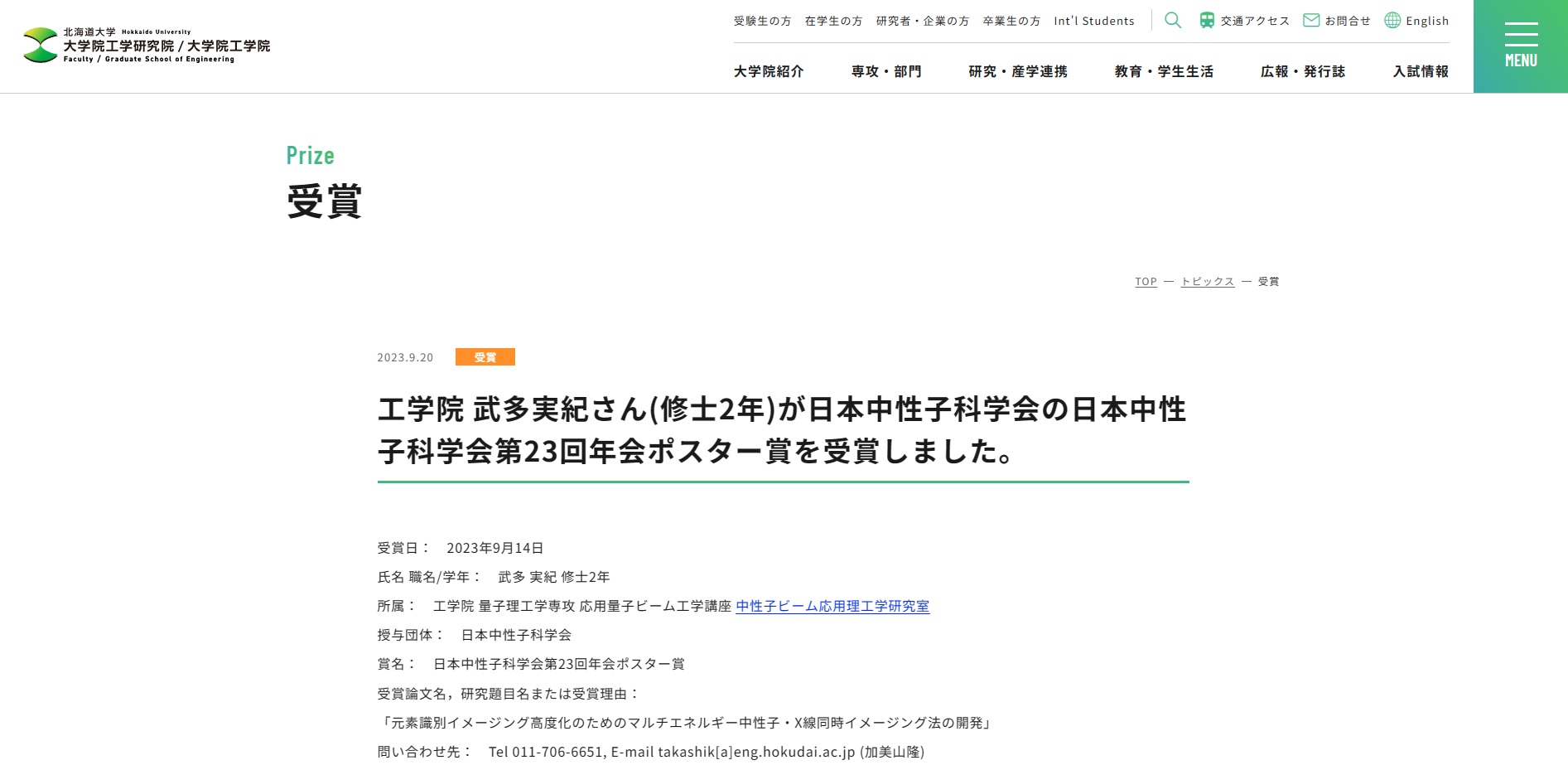Click the 受賞 page heading
Screen dimensions: 1568x765
(x=325, y=201)
